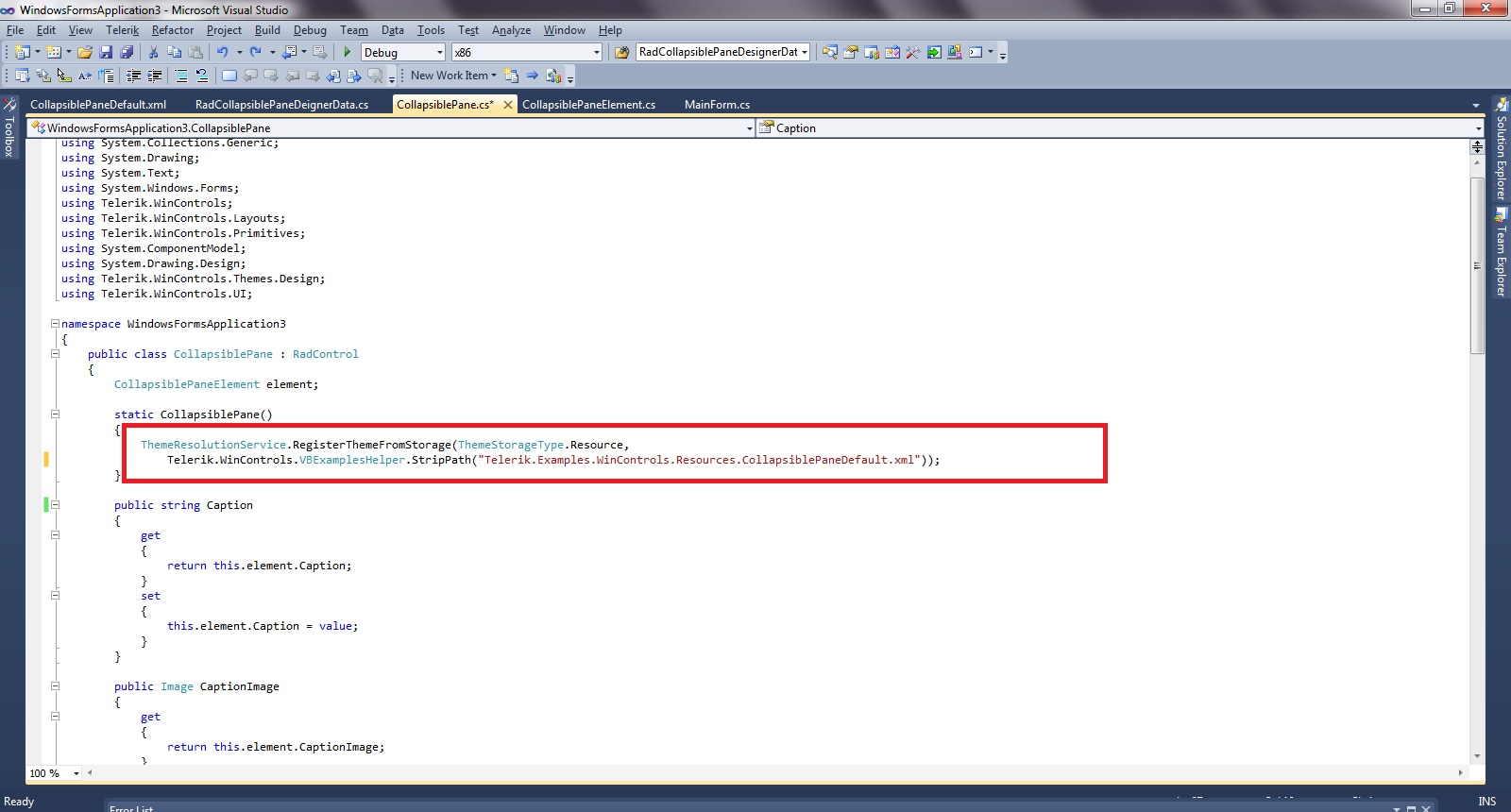Switch to the CollapsiblePaneElement.cs tab
Screen dimensions: 1511x812
589,104
